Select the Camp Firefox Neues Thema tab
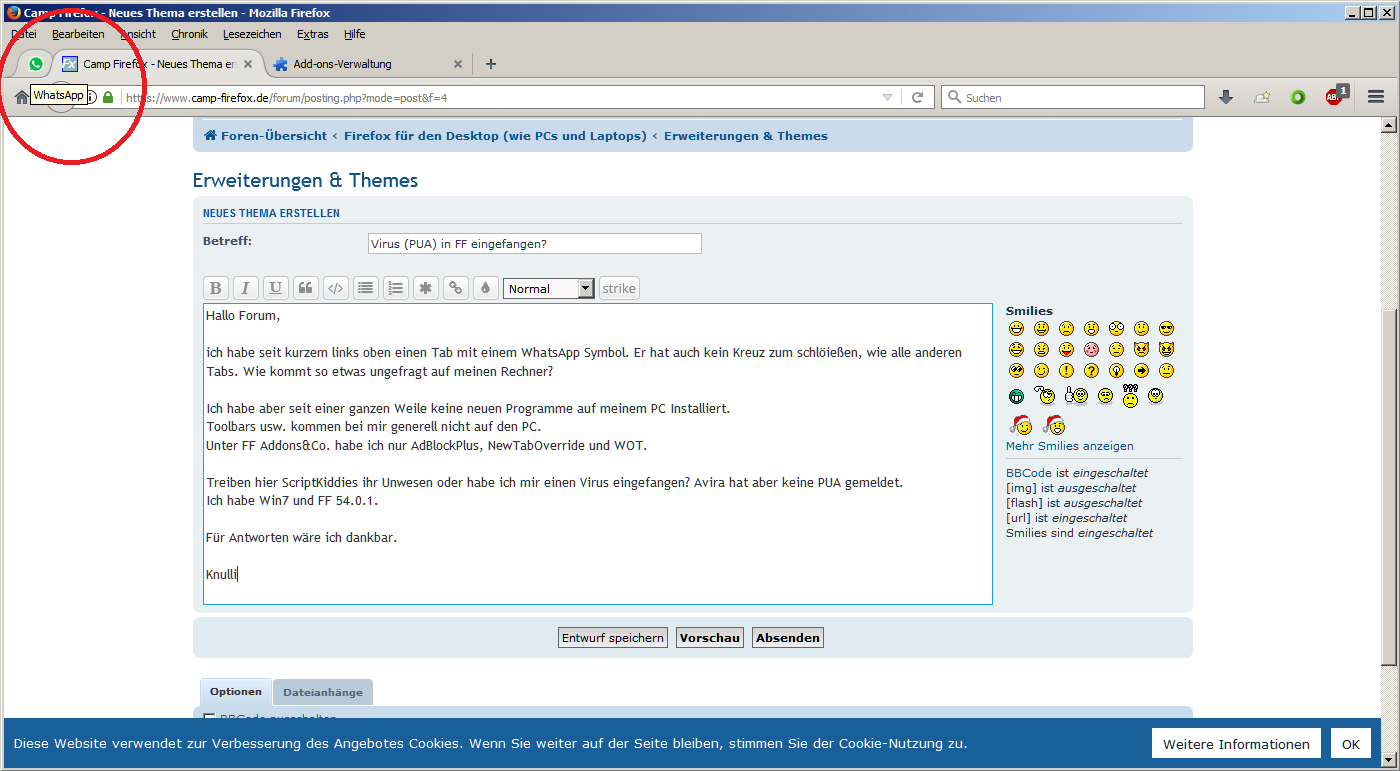1400x771 pixels. (x=159, y=64)
